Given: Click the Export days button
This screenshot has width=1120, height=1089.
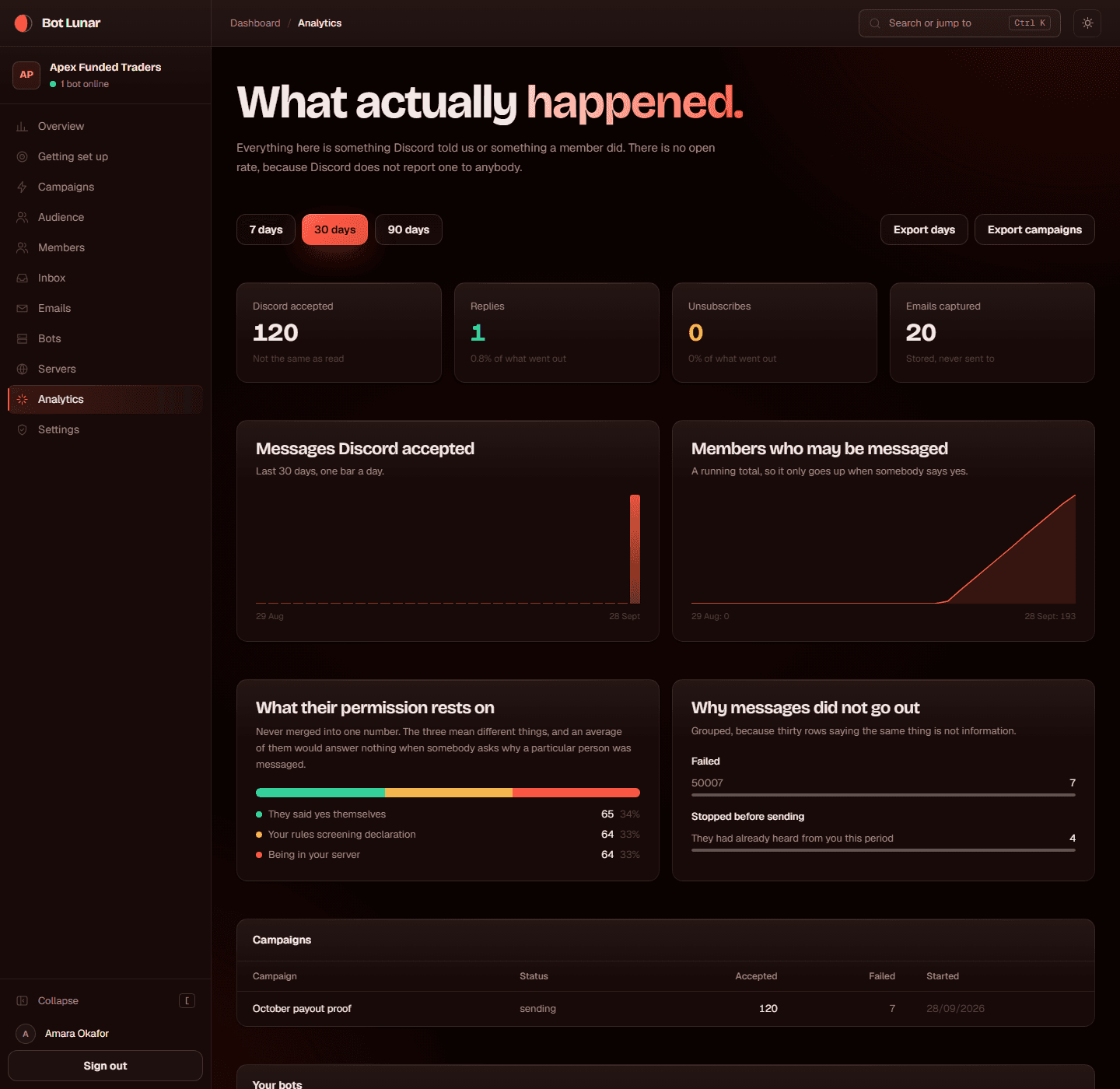Looking at the screenshot, I should [x=924, y=229].
